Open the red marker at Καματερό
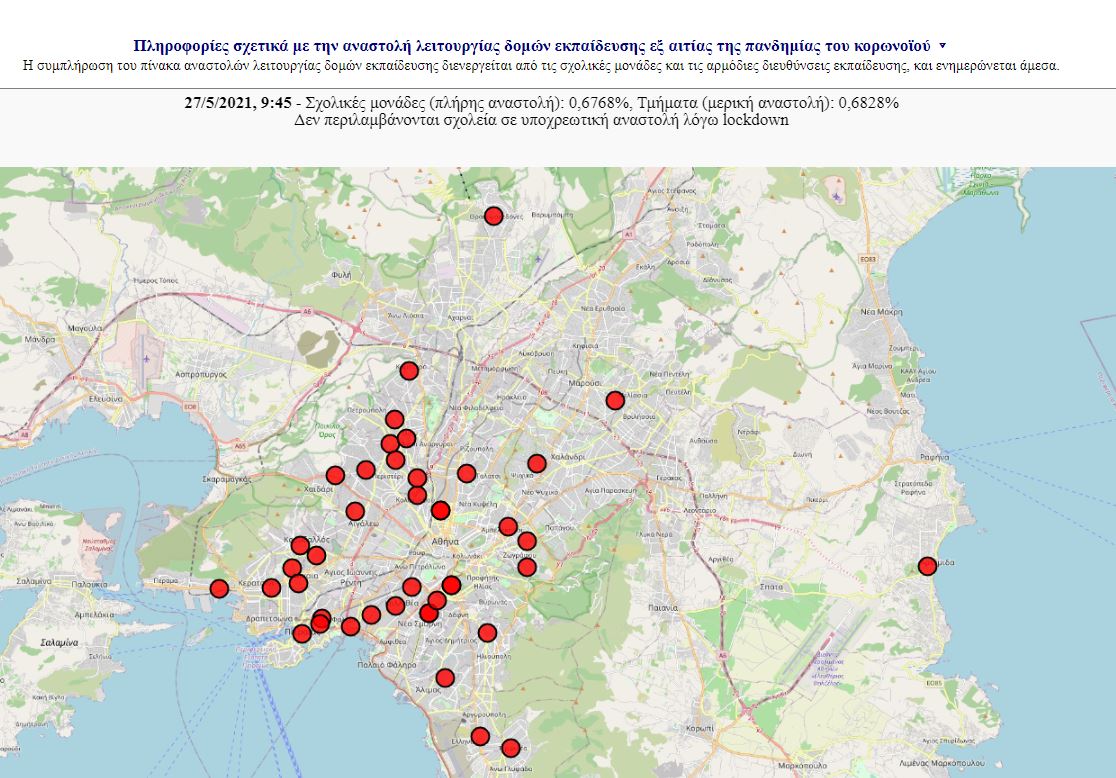 409,371
